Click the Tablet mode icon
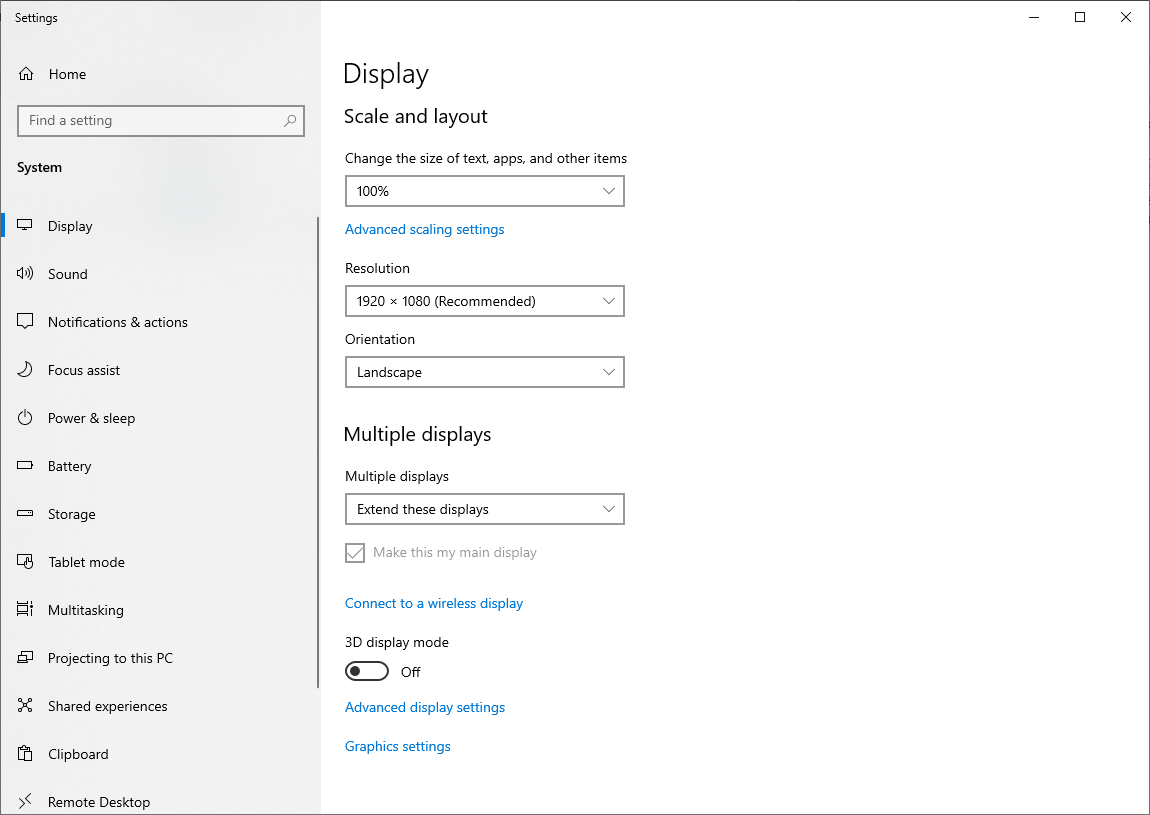The width and height of the screenshot is (1150, 815). point(25,562)
